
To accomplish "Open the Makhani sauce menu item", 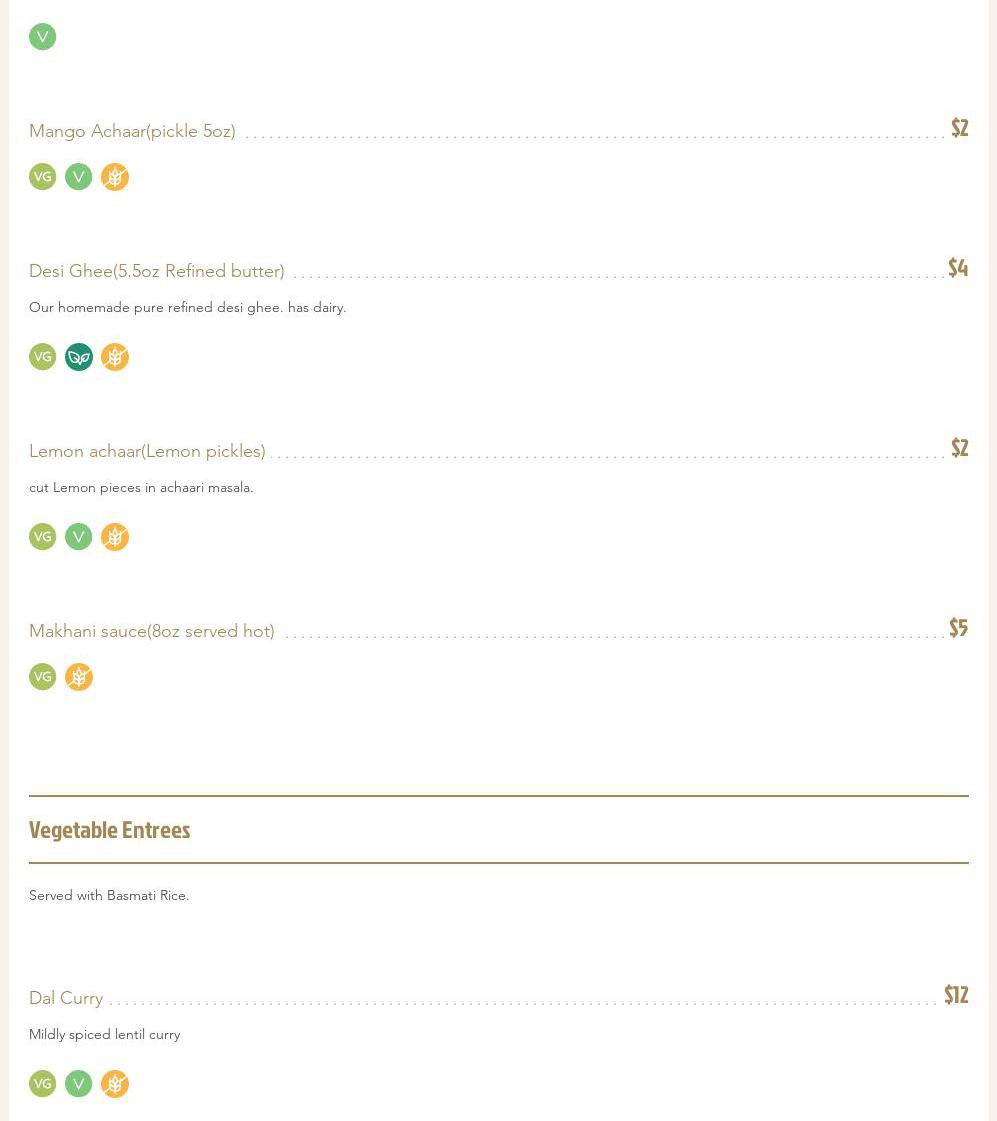I will pyautogui.click(x=151, y=631).
